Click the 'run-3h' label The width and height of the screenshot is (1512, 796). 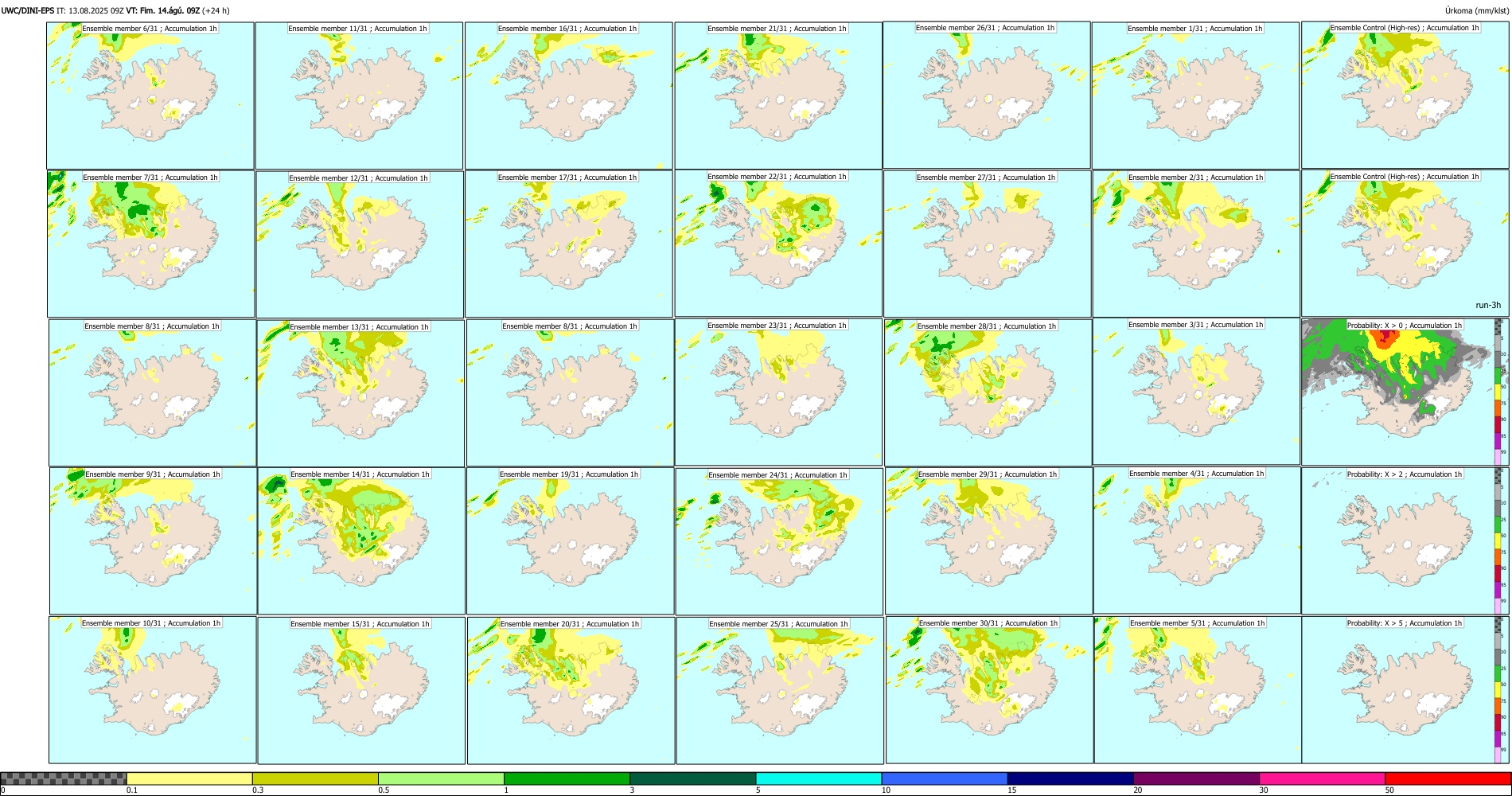point(1488,306)
